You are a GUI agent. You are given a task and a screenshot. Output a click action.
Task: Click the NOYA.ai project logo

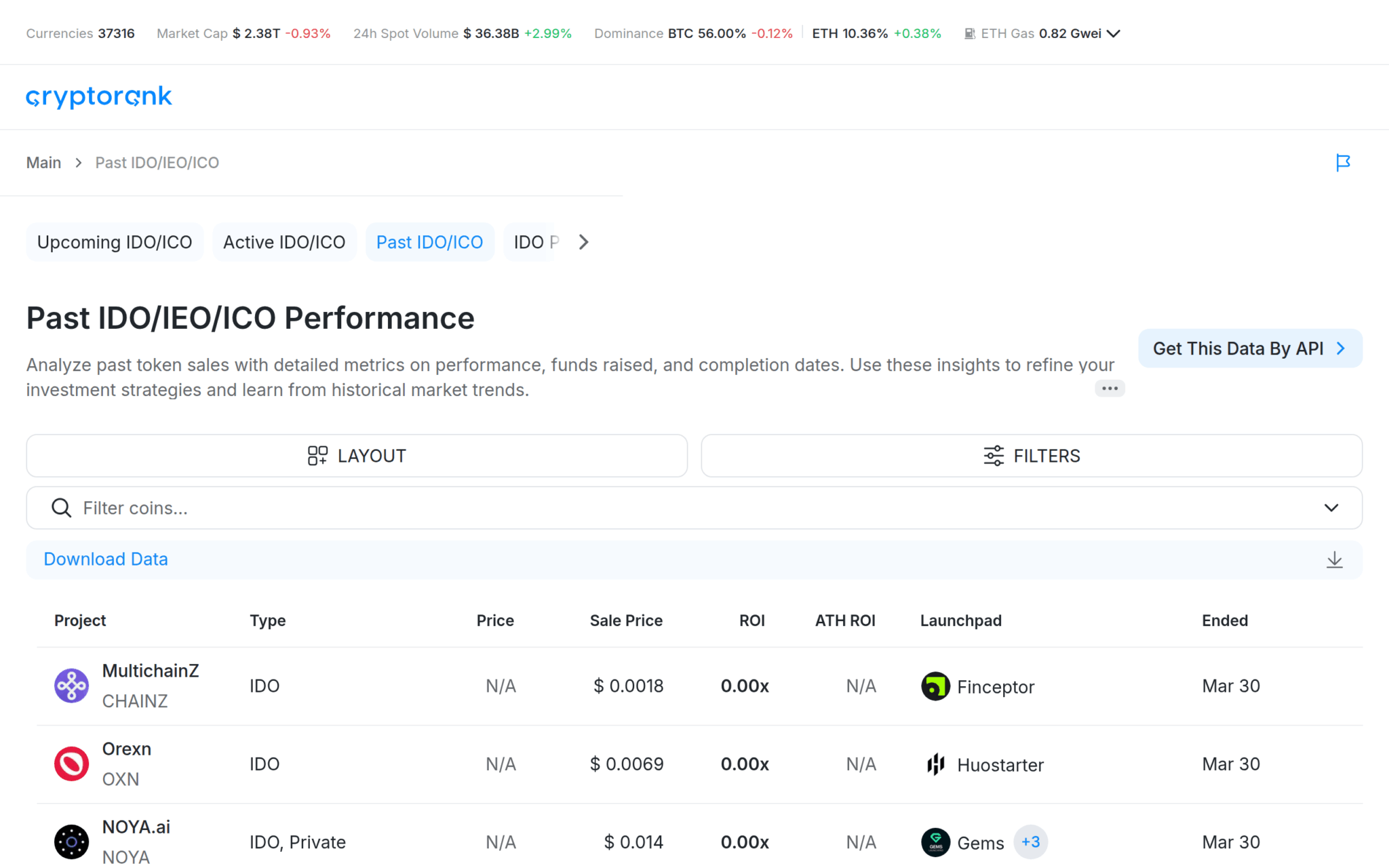(x=71, y=842)
